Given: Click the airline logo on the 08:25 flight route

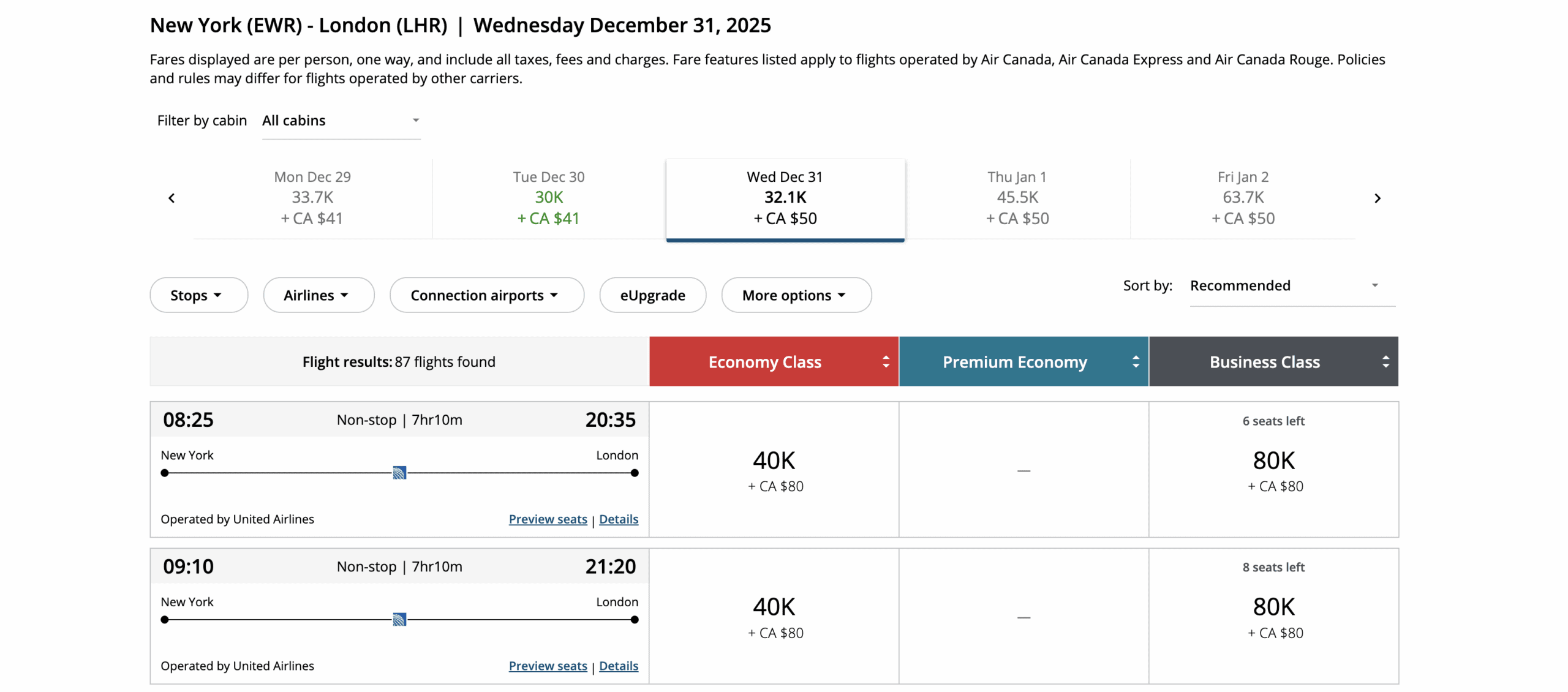Looking at the screenshot, I should pos(399,473).
